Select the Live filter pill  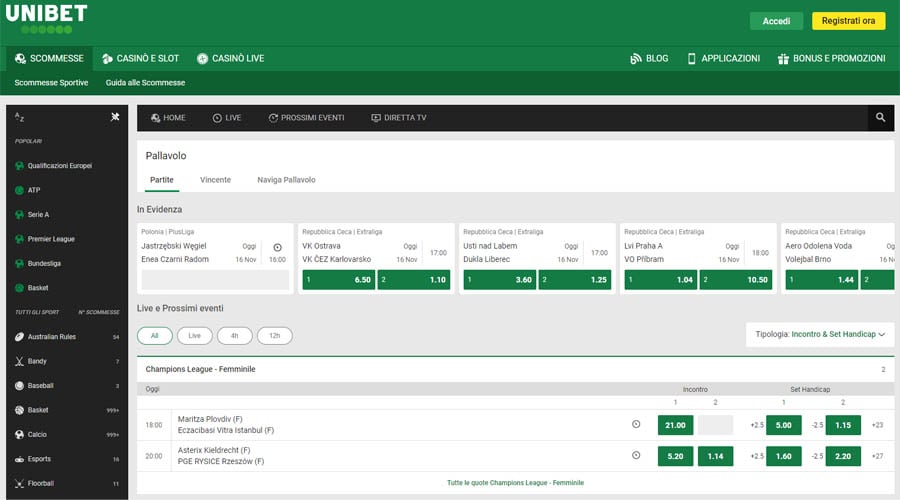pyautogui.click(x=195, y=336)
